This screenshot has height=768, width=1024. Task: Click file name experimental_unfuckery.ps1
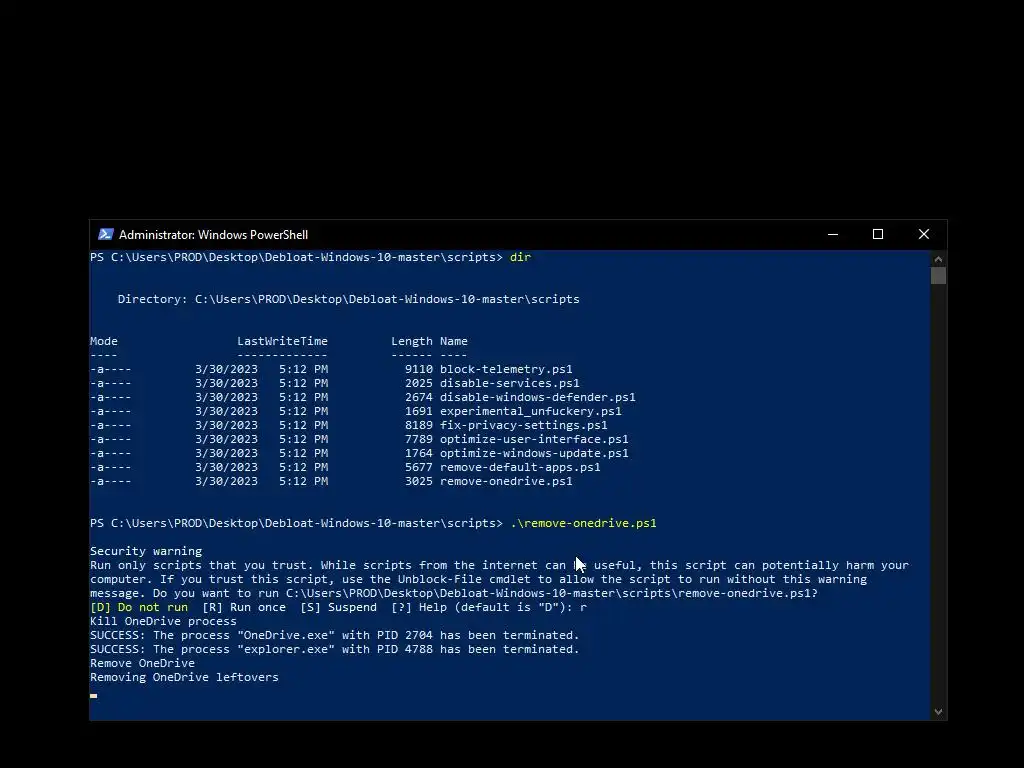tap(530, 411)
